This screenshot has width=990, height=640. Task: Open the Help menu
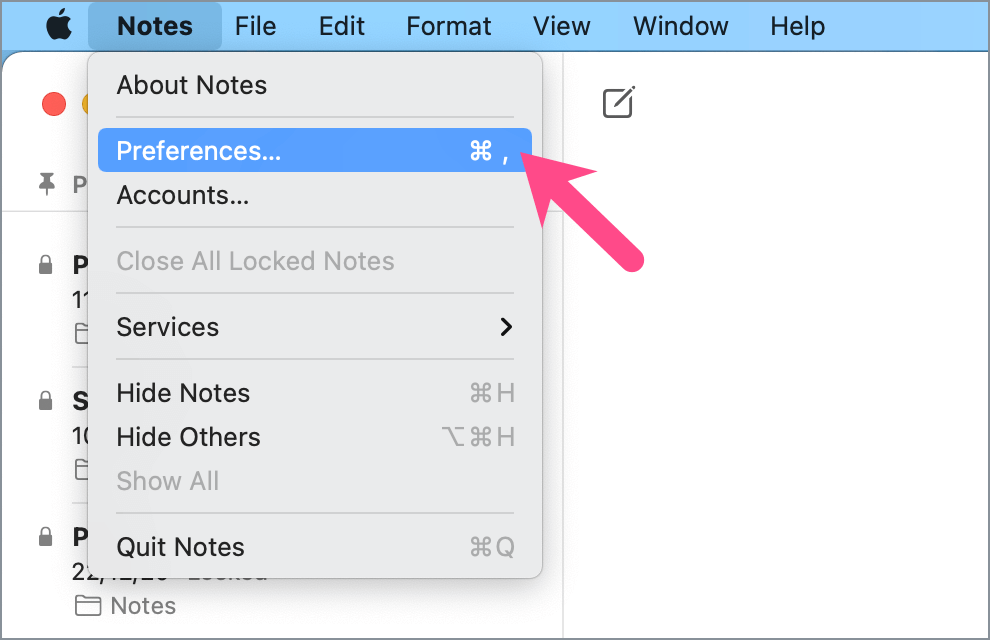coord(797,26)
